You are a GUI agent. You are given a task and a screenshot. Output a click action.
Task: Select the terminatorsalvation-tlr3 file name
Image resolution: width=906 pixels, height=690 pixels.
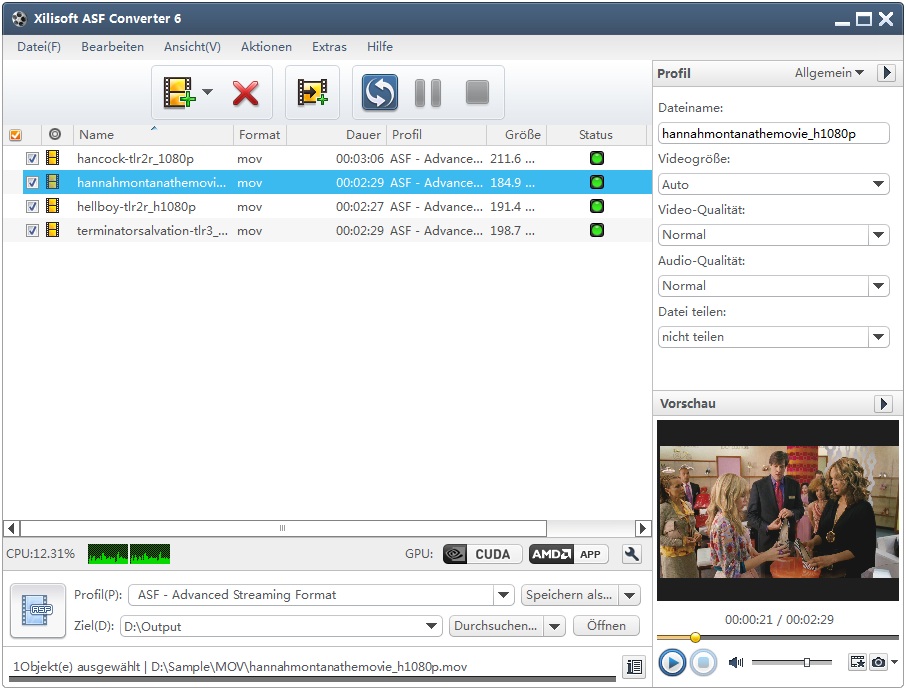click(152, 231)
